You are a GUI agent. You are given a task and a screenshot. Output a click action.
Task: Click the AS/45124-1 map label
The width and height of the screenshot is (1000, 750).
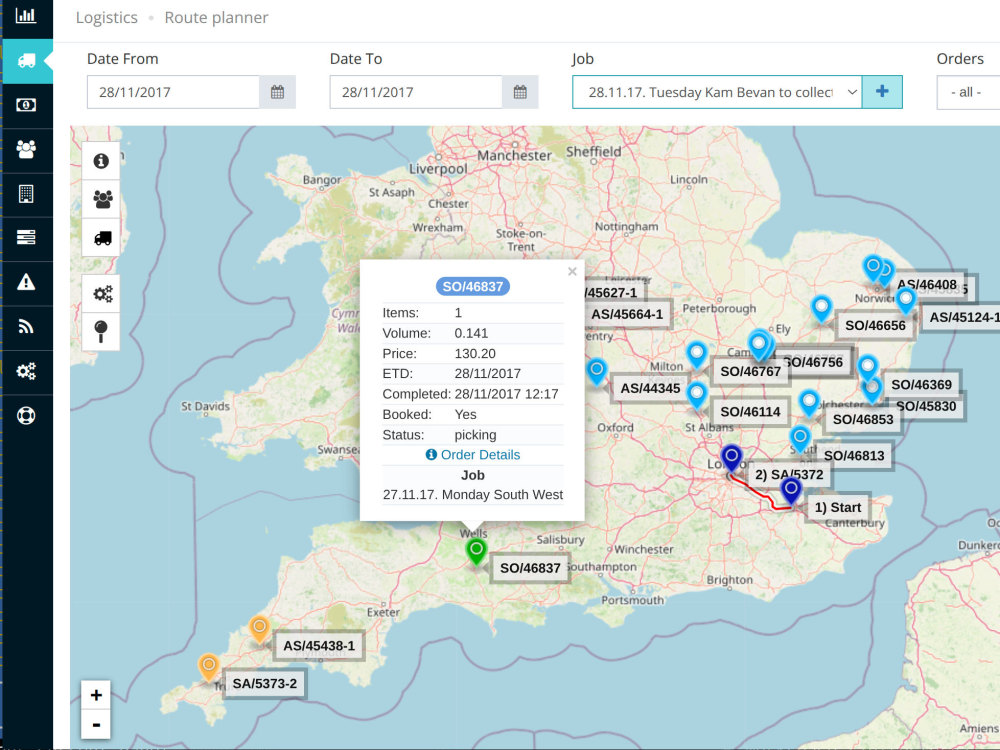960,317
